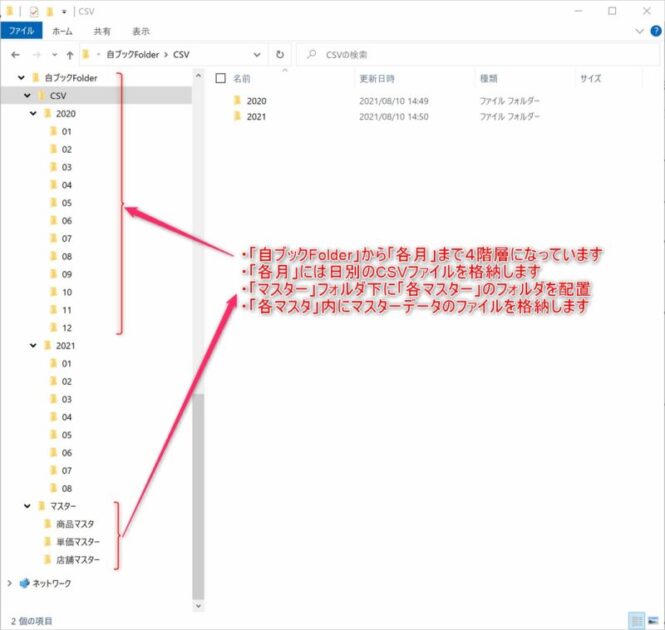Viewport: 665px width, 630px height.
Task: Click the forward navigation arrow
Action: click(37, 55)
